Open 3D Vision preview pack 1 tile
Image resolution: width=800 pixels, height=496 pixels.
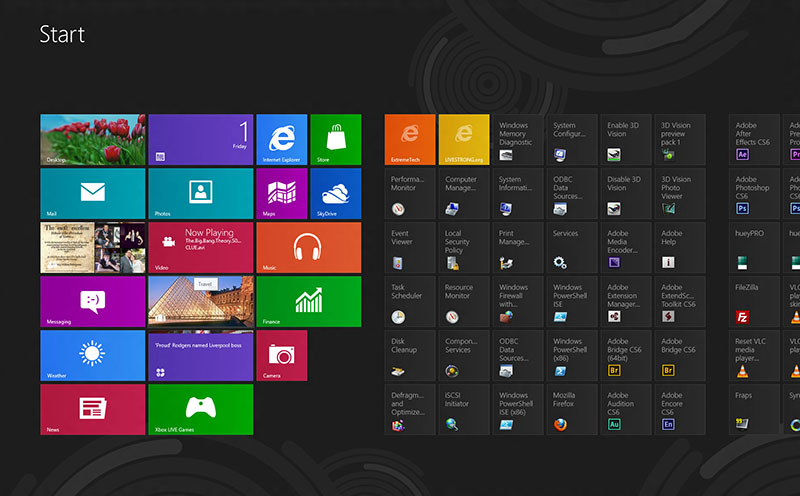pos(680,139)
